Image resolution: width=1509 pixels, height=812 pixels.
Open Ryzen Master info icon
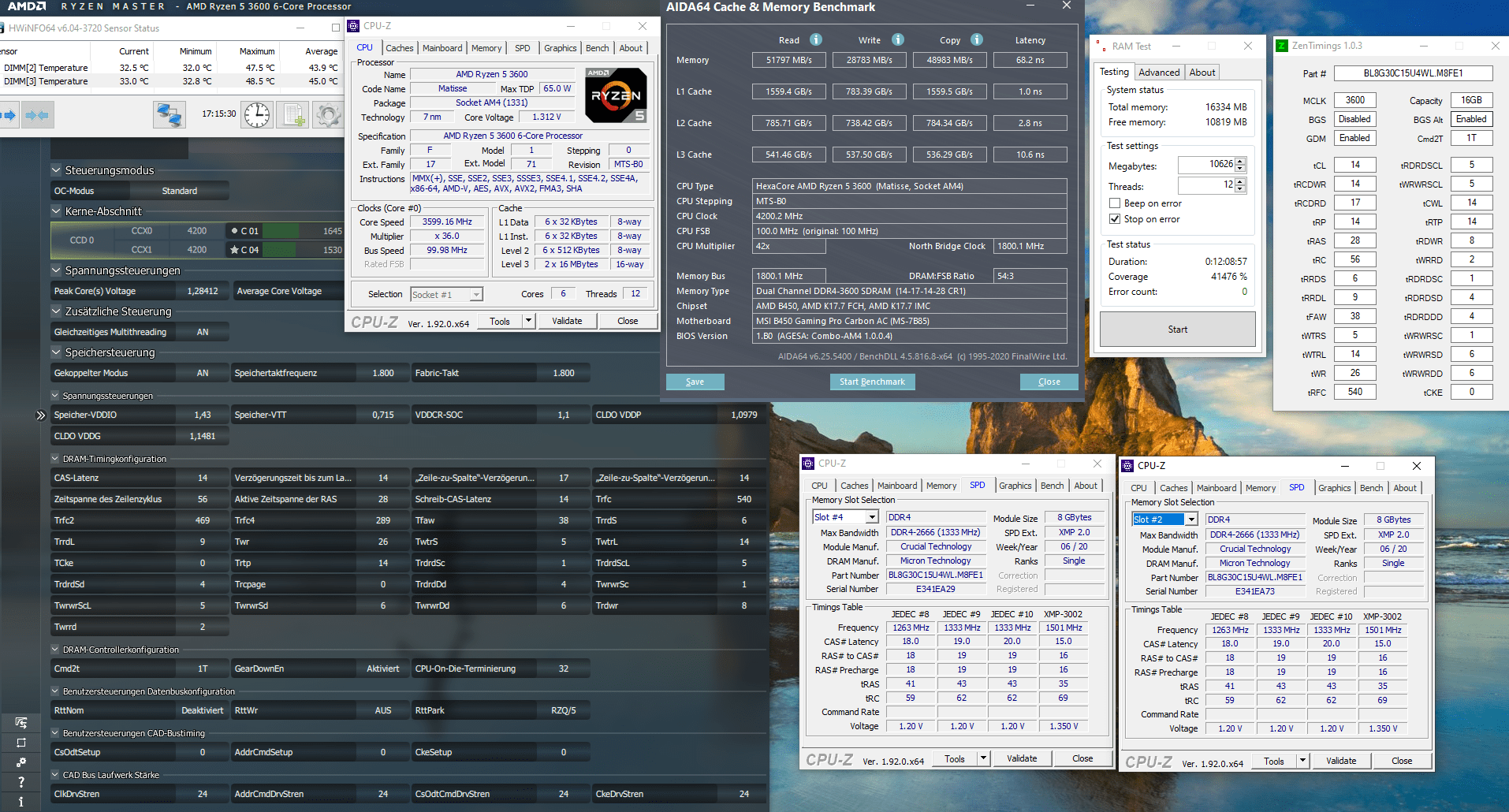[21, 802]
